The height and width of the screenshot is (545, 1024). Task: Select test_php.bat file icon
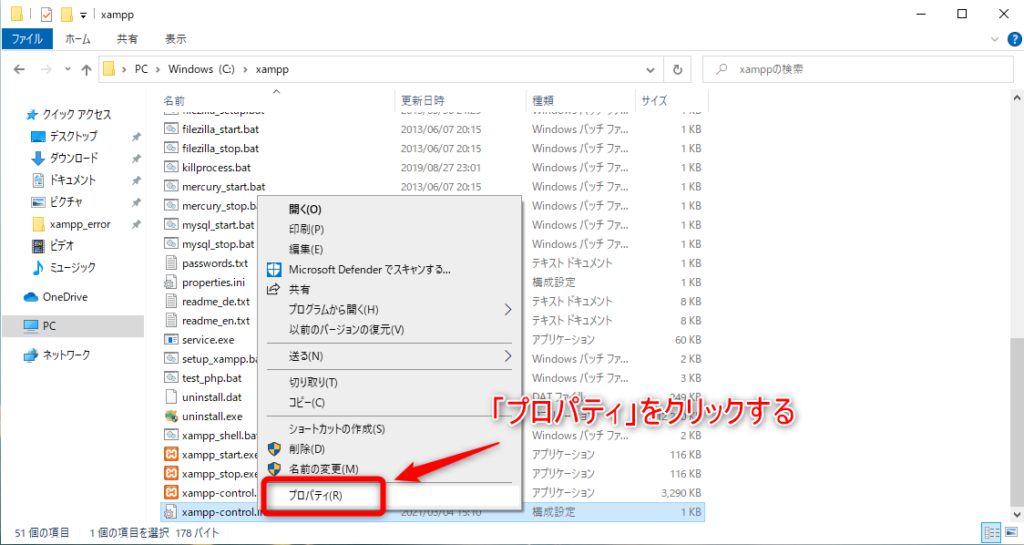[171, 378]
